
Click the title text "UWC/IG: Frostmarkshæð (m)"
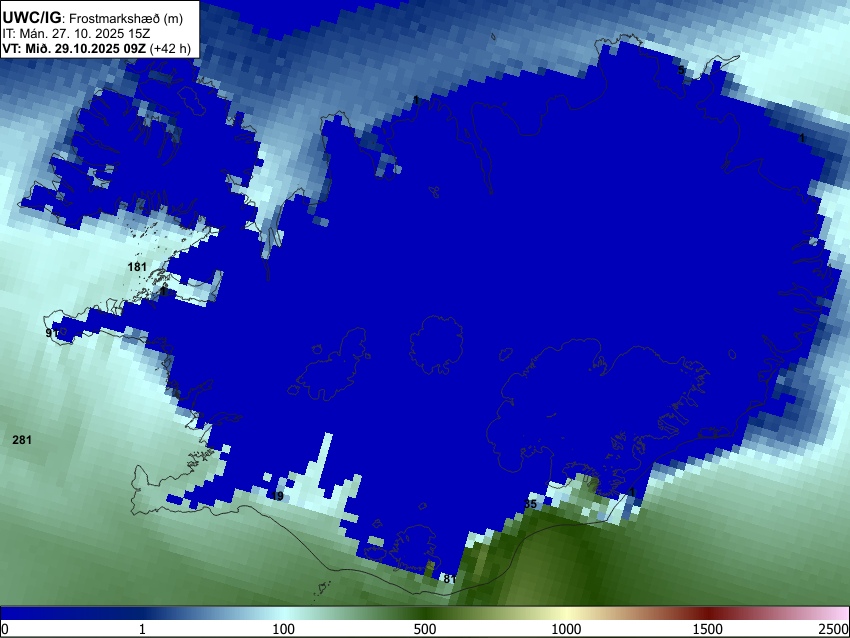coord(93,18)
